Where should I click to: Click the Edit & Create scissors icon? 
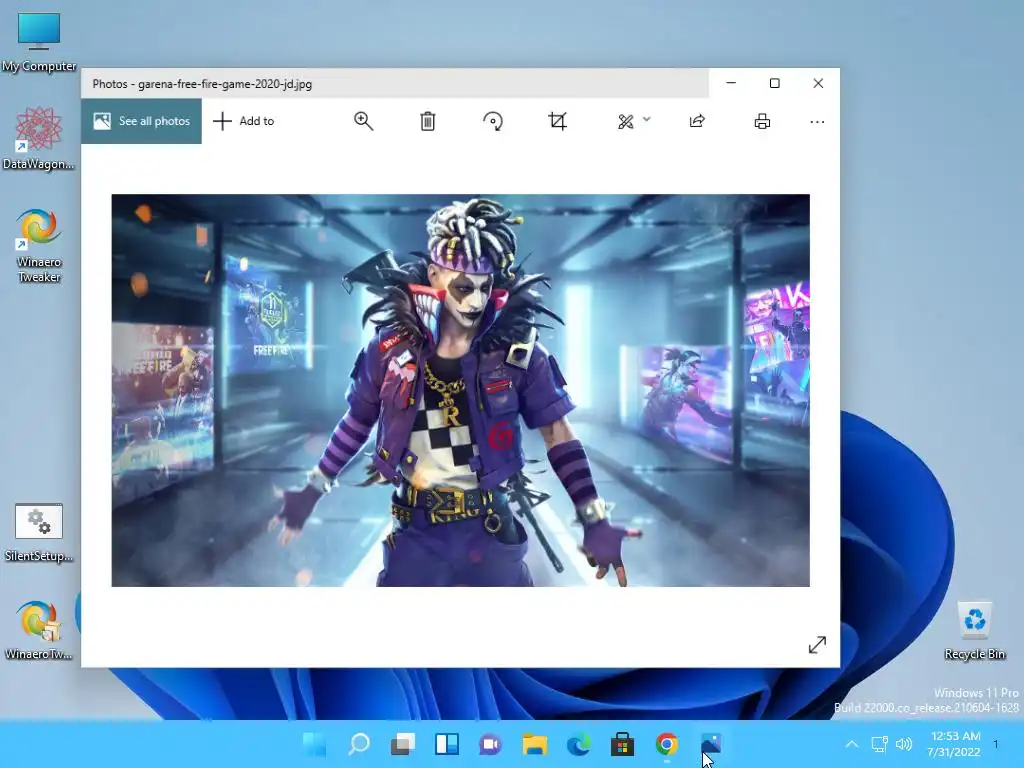coord(626,121)
